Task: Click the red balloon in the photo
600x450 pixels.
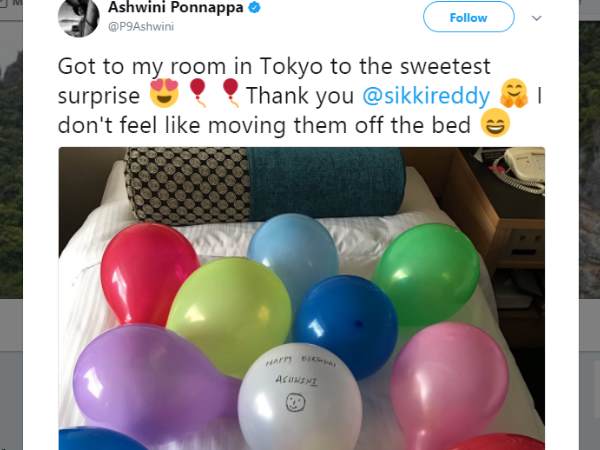Action: (x=149, y=272)
